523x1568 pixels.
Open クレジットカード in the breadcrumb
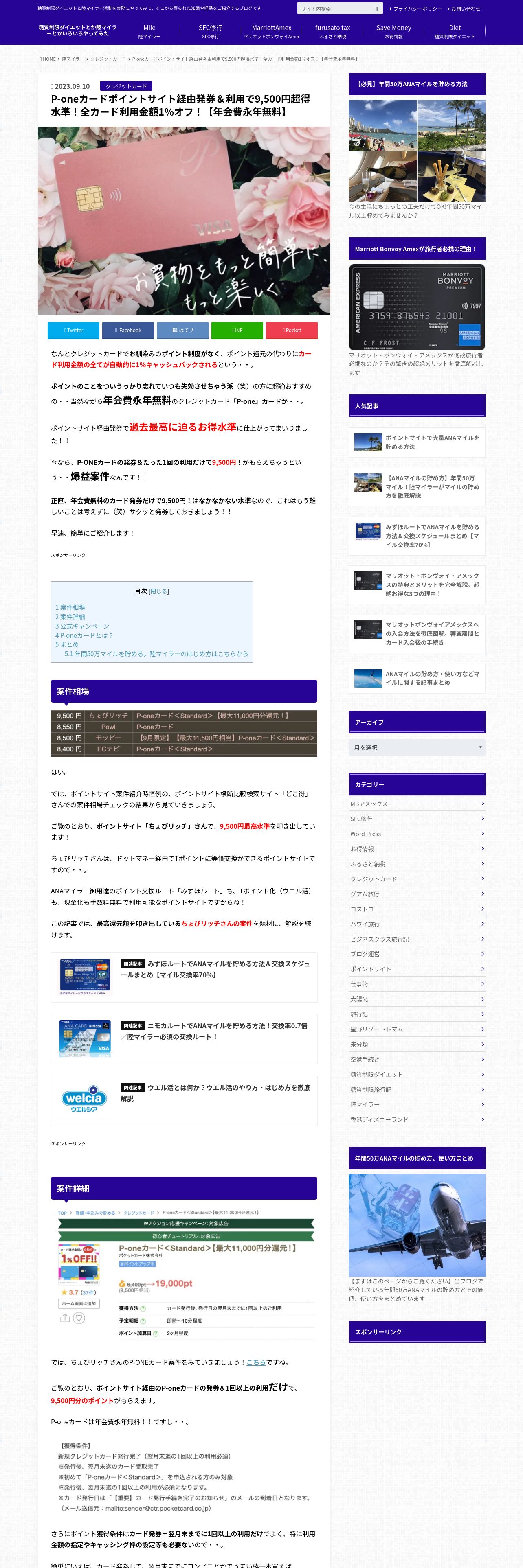(x=108, y=59)
